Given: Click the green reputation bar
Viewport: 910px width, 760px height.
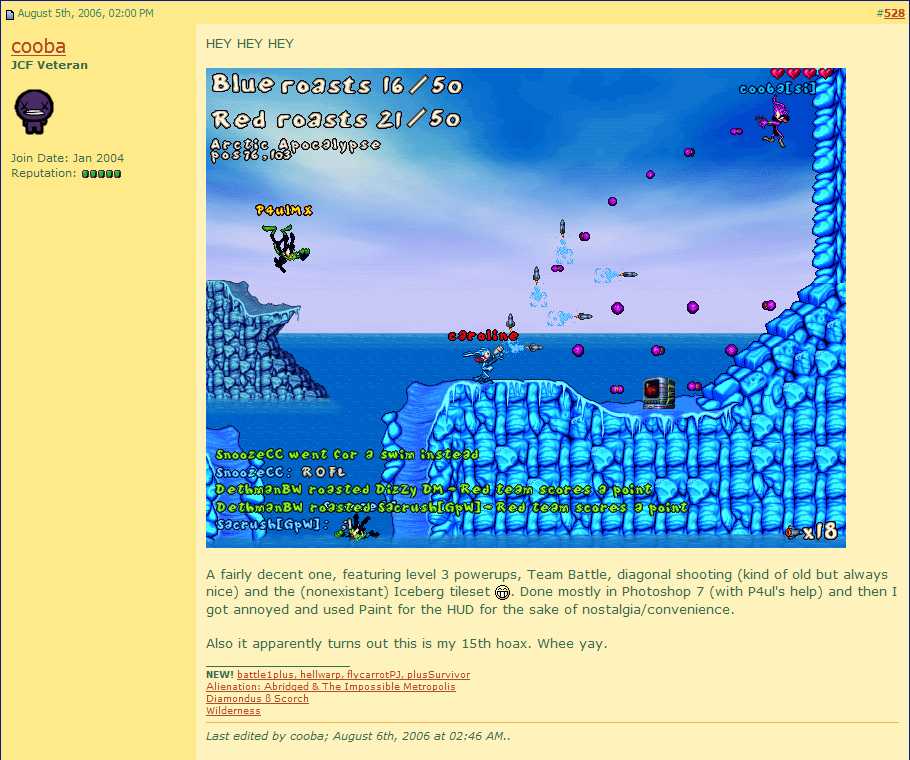Looking at the screenshot, I should click(102, 173).
